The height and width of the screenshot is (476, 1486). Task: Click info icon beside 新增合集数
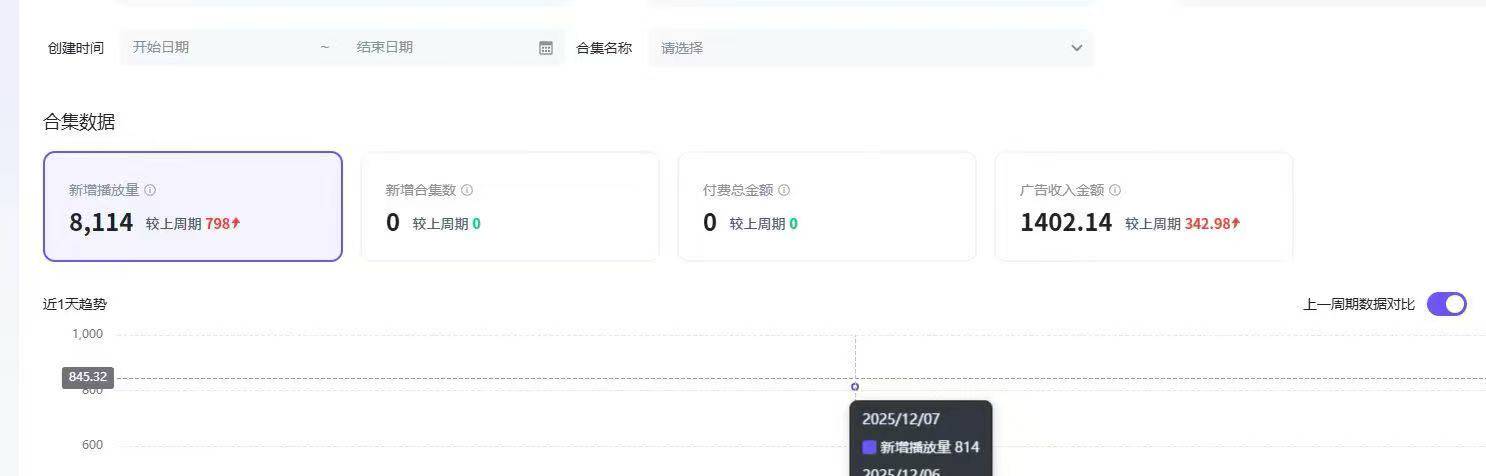[x=467, y=190]
